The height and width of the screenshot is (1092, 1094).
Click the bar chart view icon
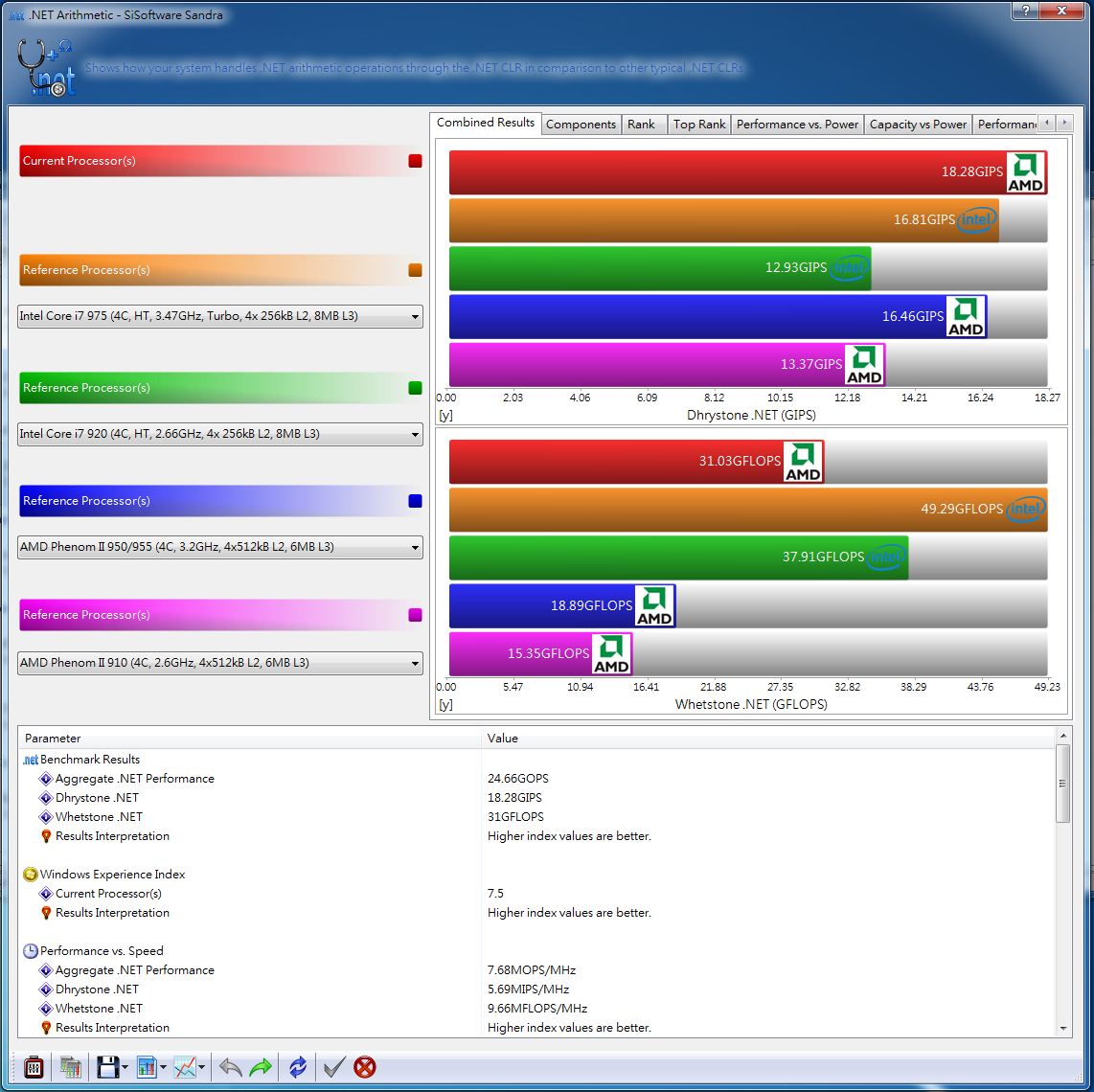tap(147, 1066)
